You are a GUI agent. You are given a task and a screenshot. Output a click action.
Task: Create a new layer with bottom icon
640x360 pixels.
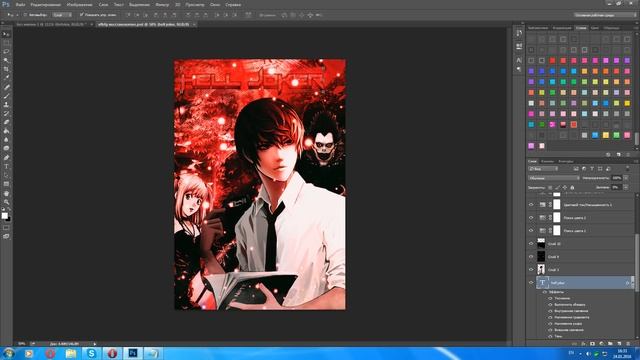(x=619, y=344)
